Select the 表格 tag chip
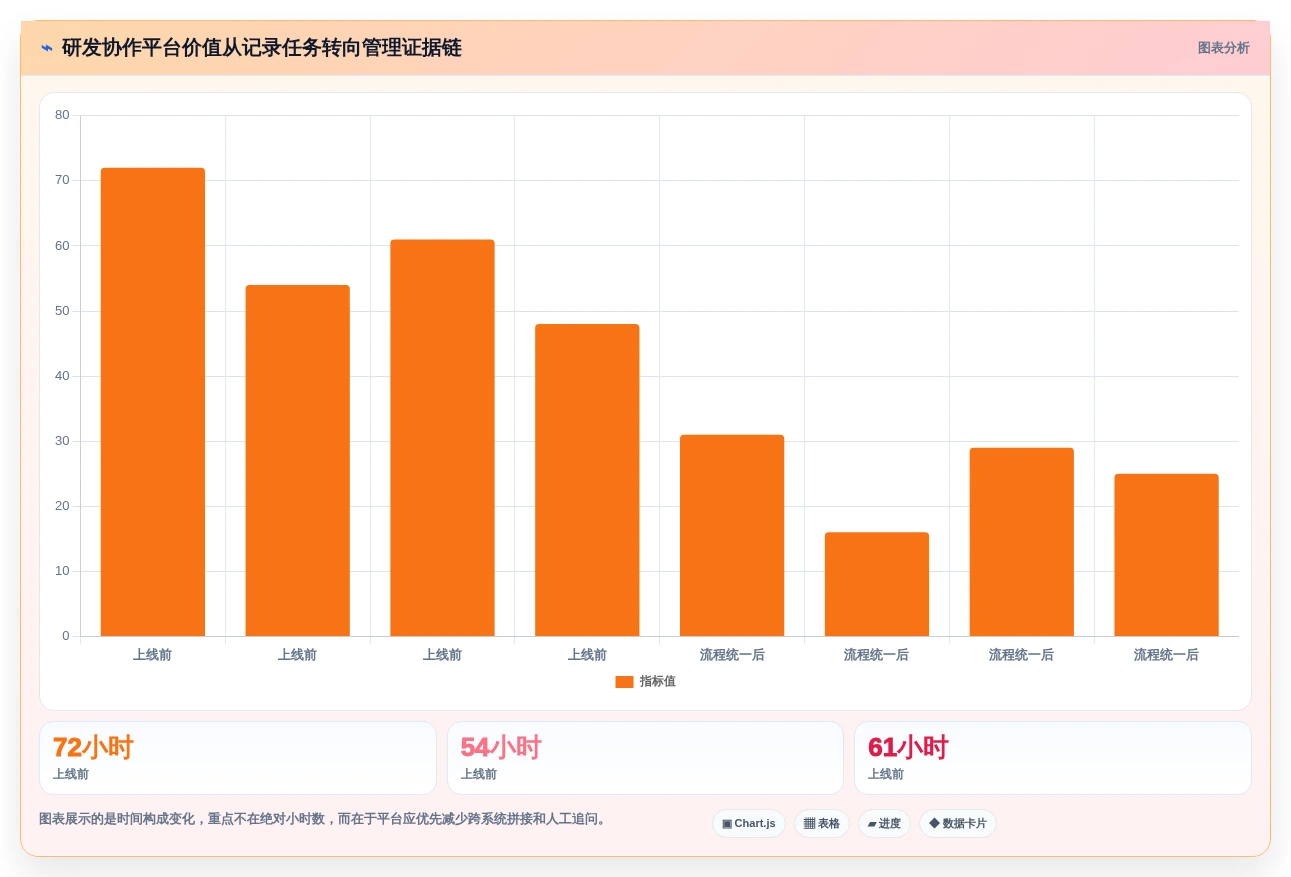 [x=822, y=824]
